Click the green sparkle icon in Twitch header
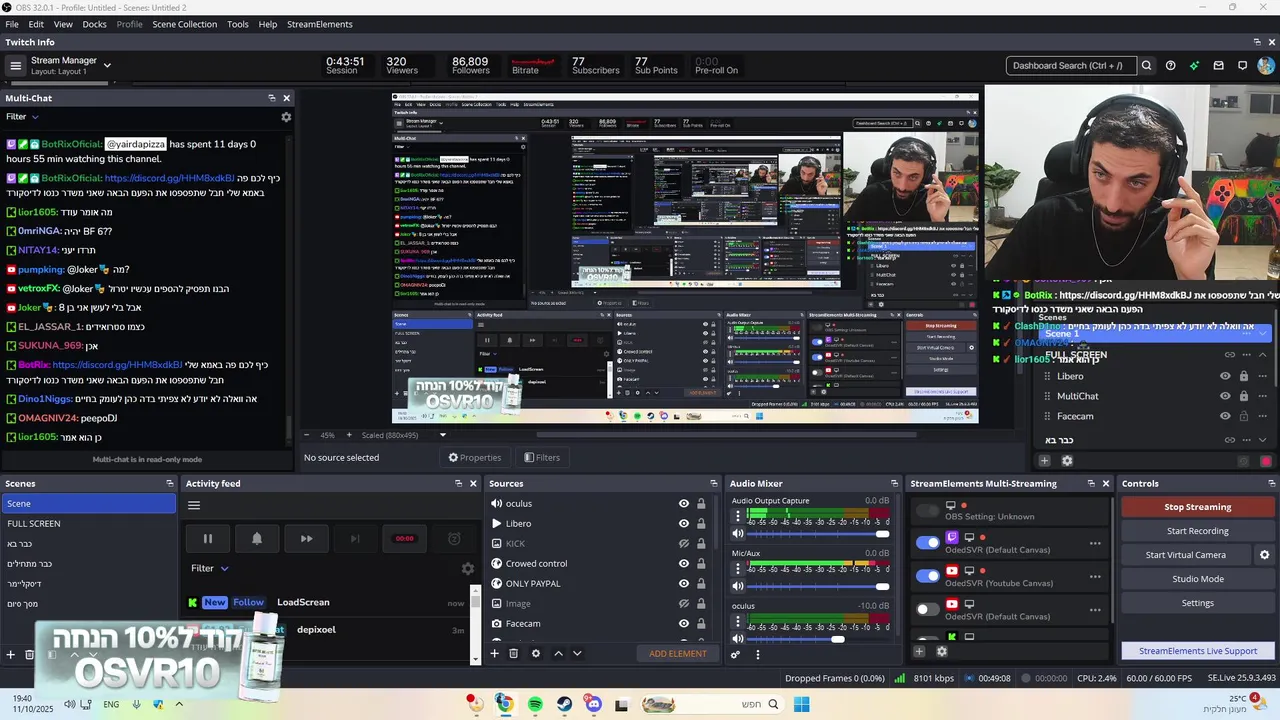Screen dimensions: 1280x720 point(1194,66)
